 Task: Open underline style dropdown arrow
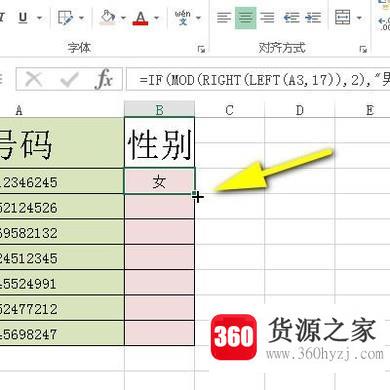click(x=40, y=18)
